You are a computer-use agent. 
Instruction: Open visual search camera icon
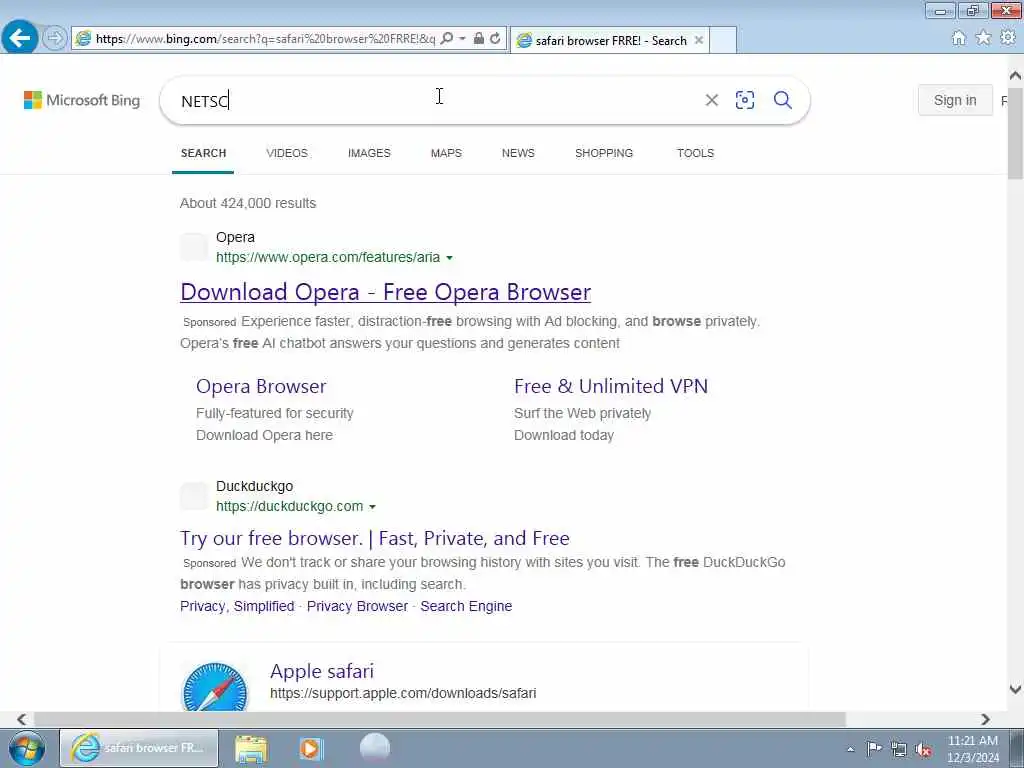pyautogui.click(x=744, y=100)
